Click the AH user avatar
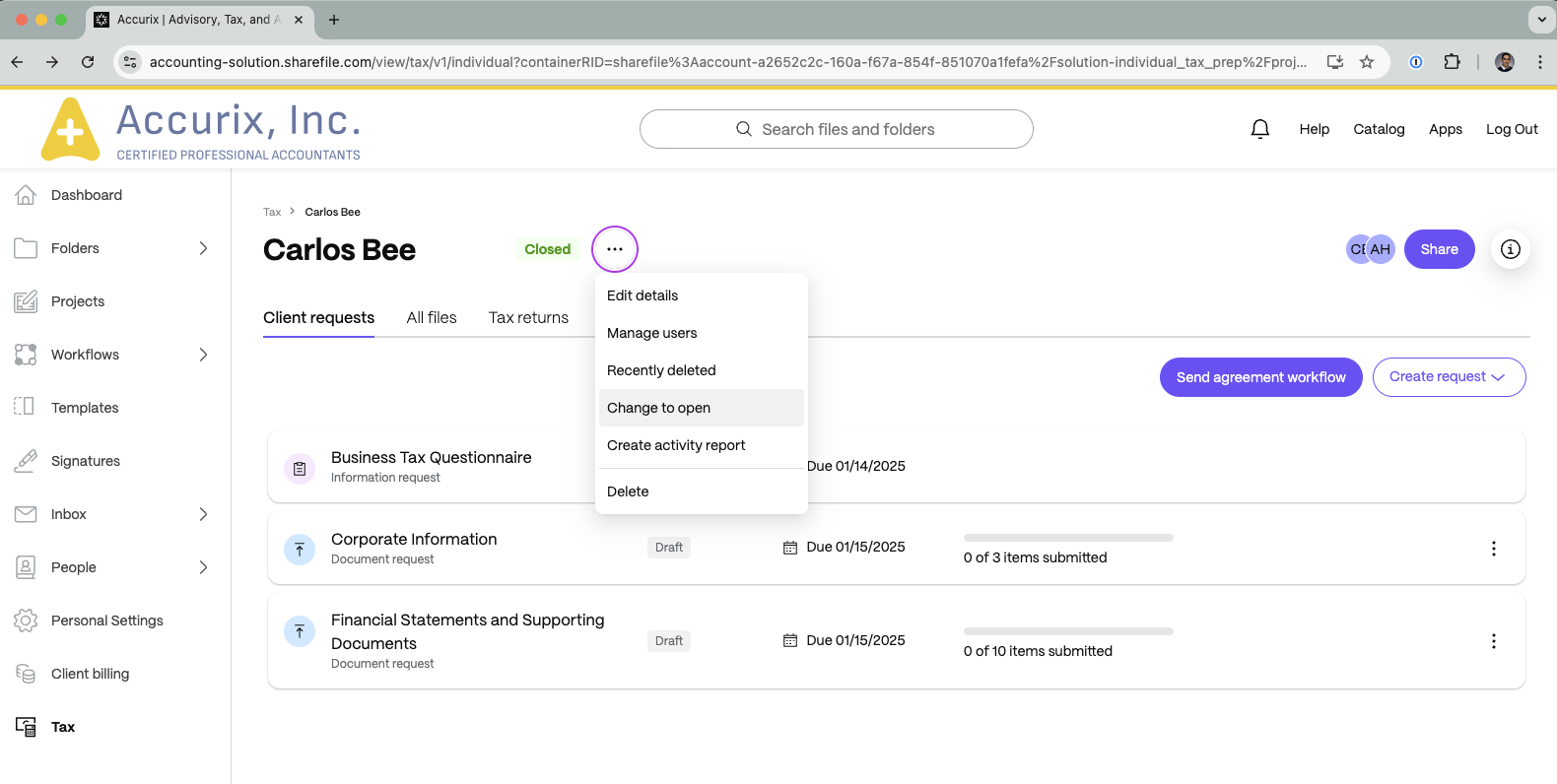The image size is (1557, 784). [1381, 249]
